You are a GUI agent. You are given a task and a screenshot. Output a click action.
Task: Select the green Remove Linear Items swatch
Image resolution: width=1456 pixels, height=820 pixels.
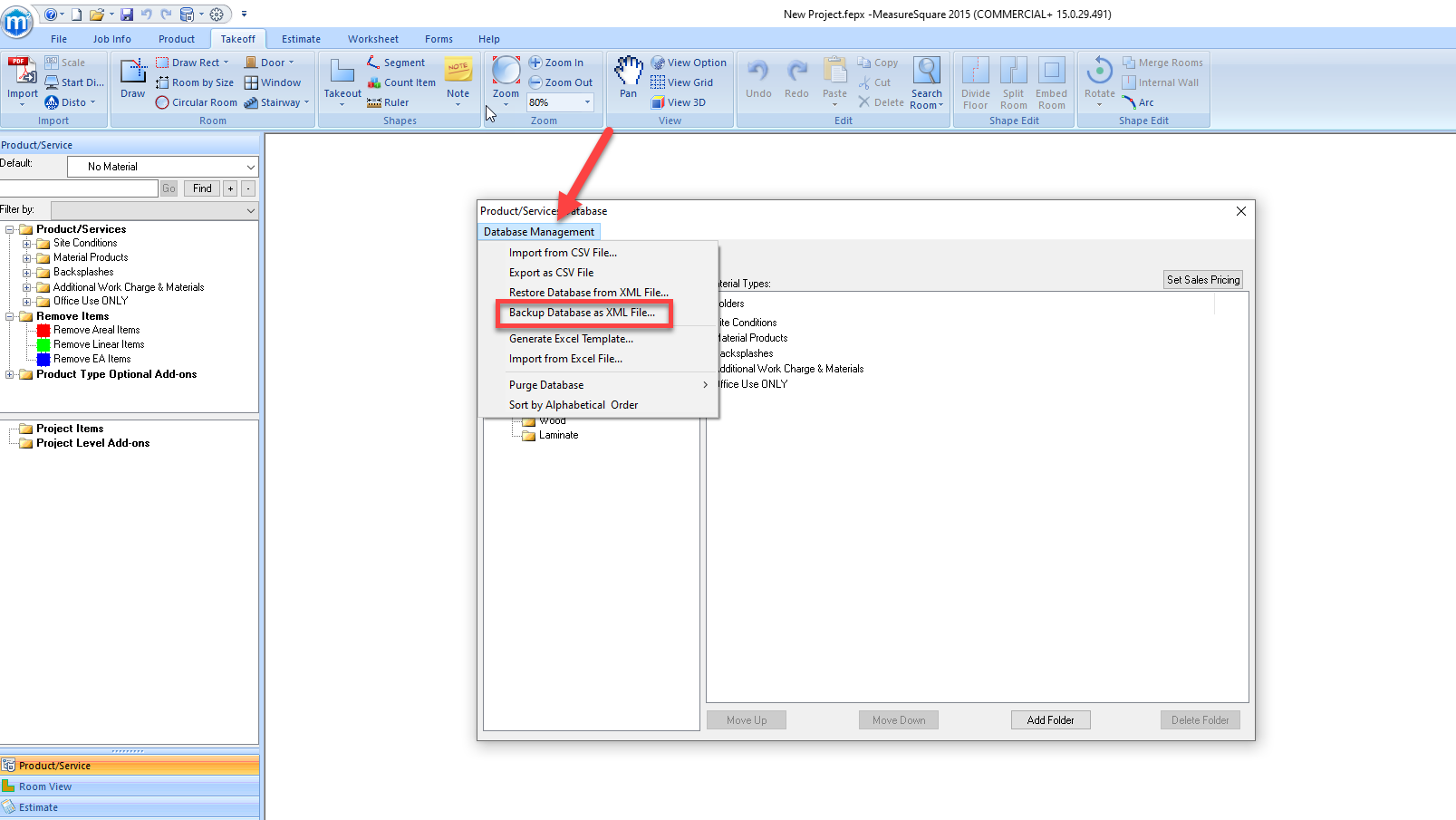(43, 345)
